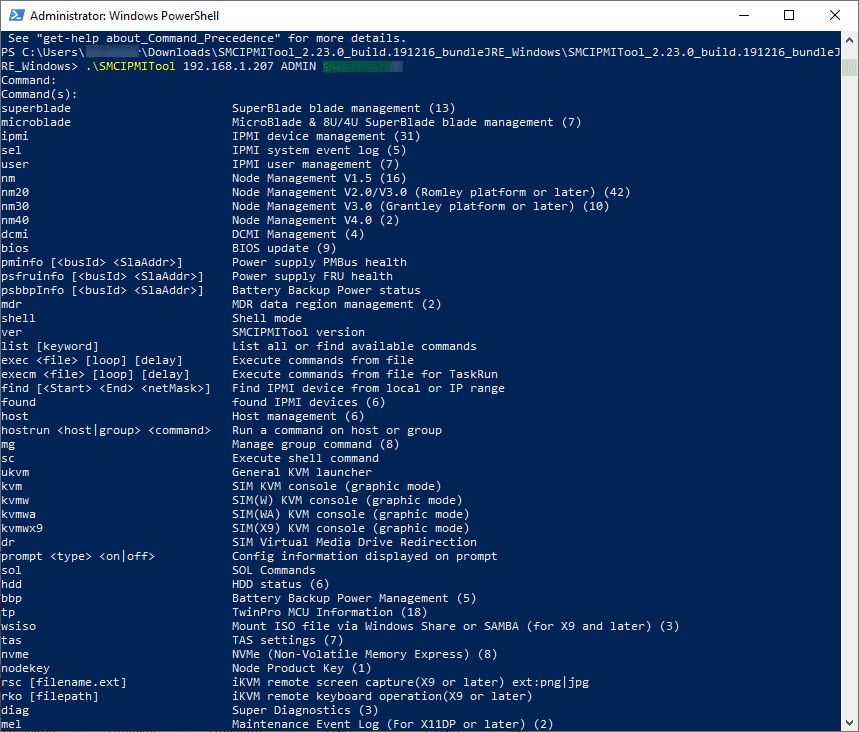Screen dimensions: 859x732
Task: Click the 'microblade' command text
Action: [36, 122]
